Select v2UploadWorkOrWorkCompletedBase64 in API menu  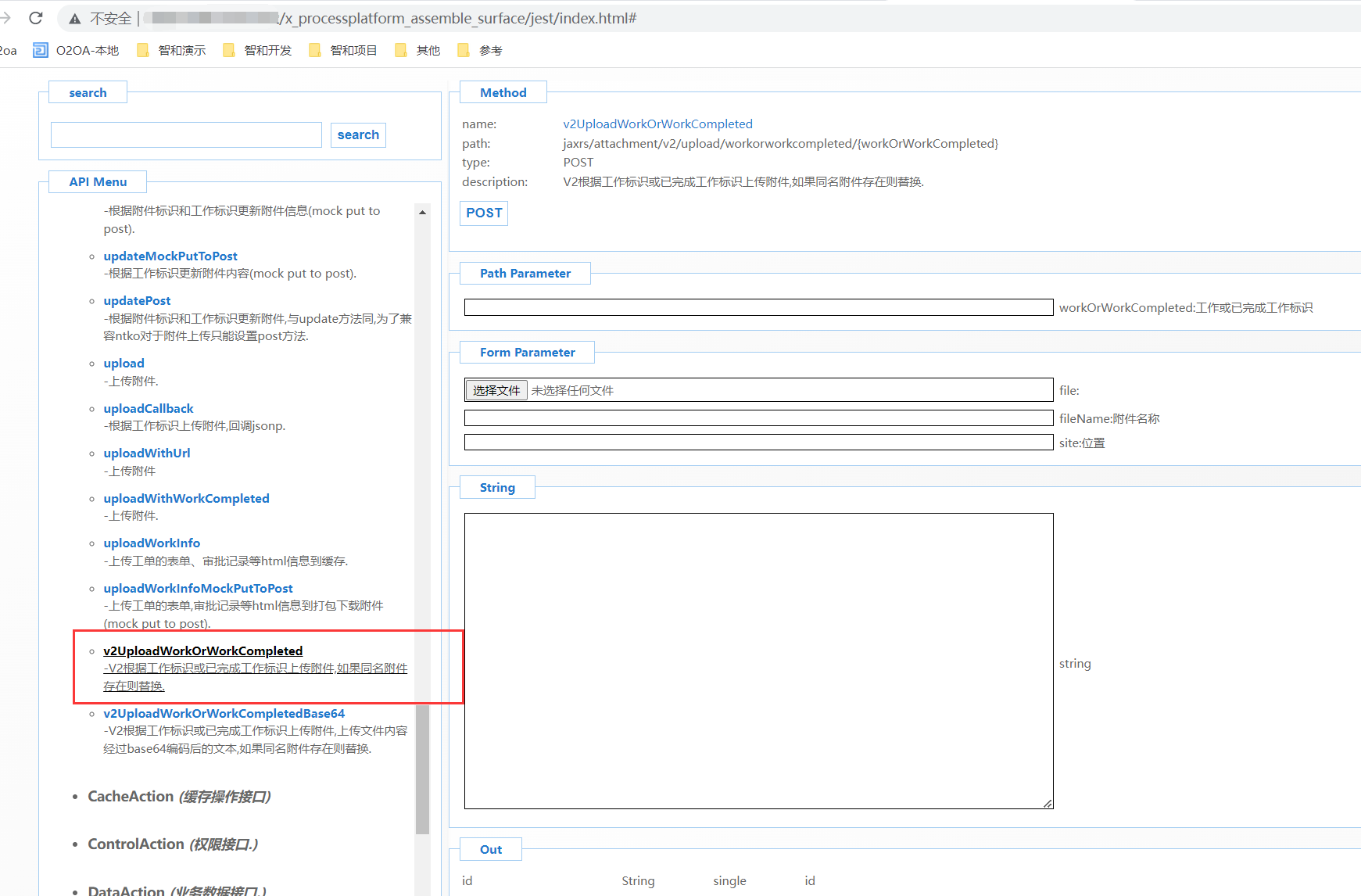pos(224,713)
